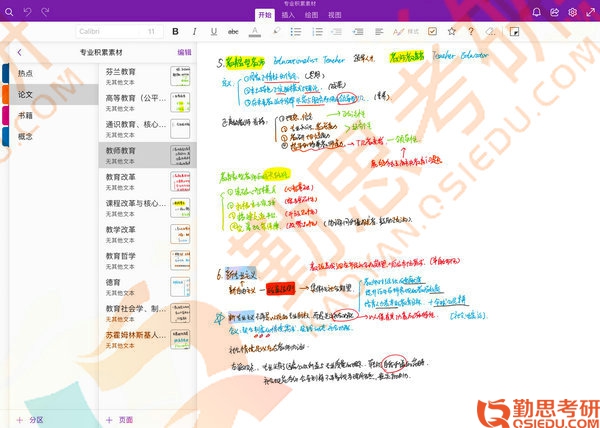This screenshot has height=428, width=600.
Task: Open the 通识教育、核心… page
Action: 148,129
